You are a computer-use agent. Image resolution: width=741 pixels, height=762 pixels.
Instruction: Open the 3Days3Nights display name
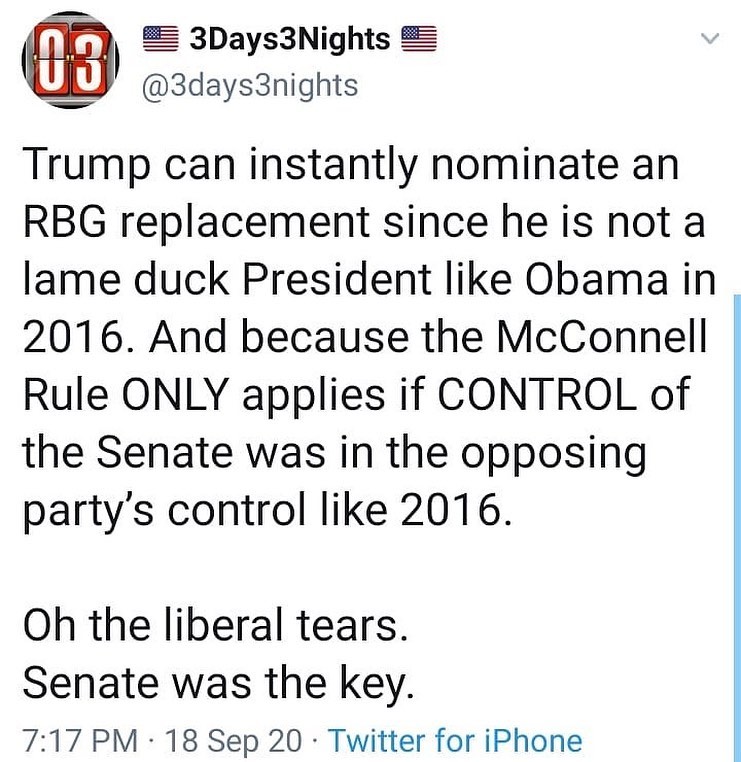[x=290, y=39]
